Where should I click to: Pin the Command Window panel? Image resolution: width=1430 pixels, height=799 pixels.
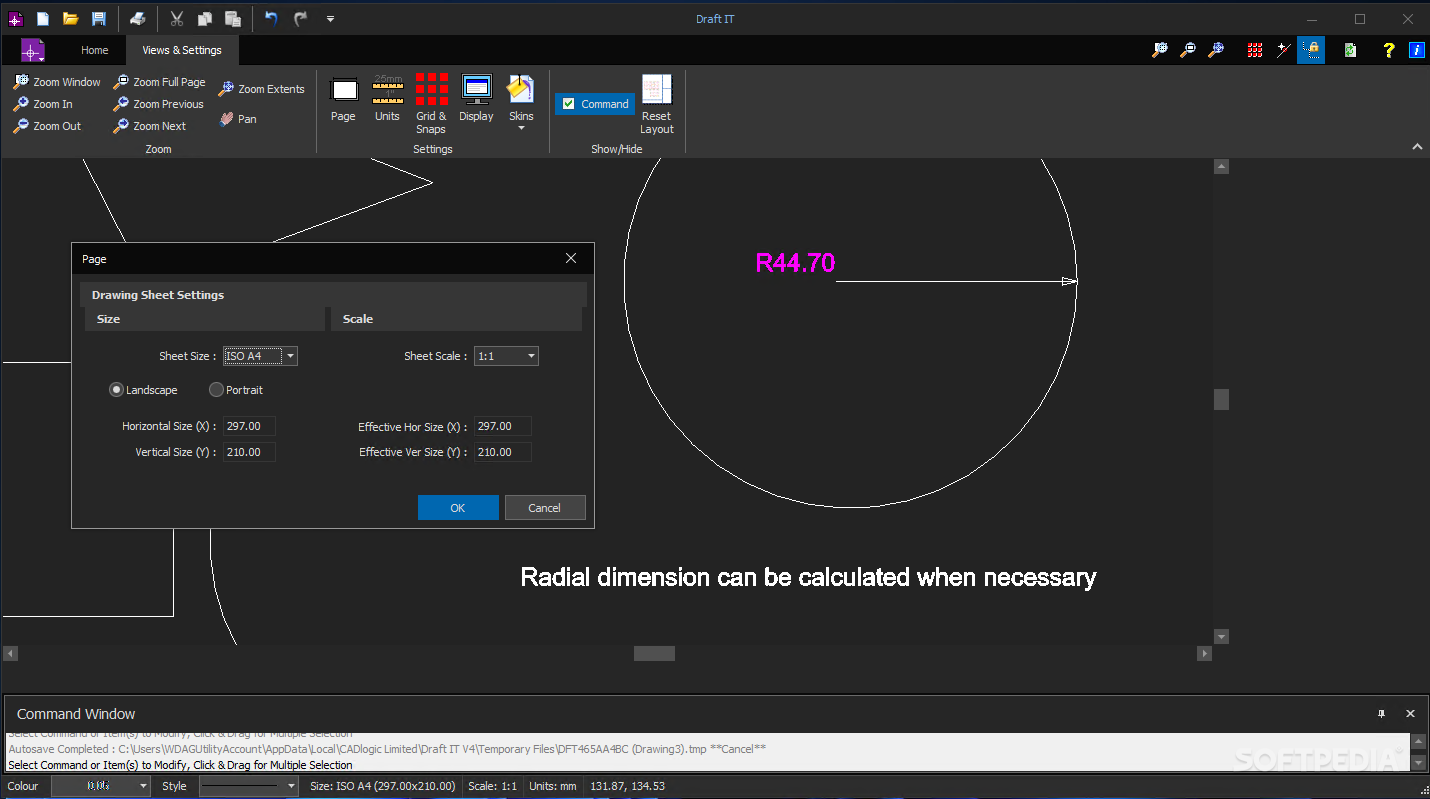click(x=1381, y=714)
